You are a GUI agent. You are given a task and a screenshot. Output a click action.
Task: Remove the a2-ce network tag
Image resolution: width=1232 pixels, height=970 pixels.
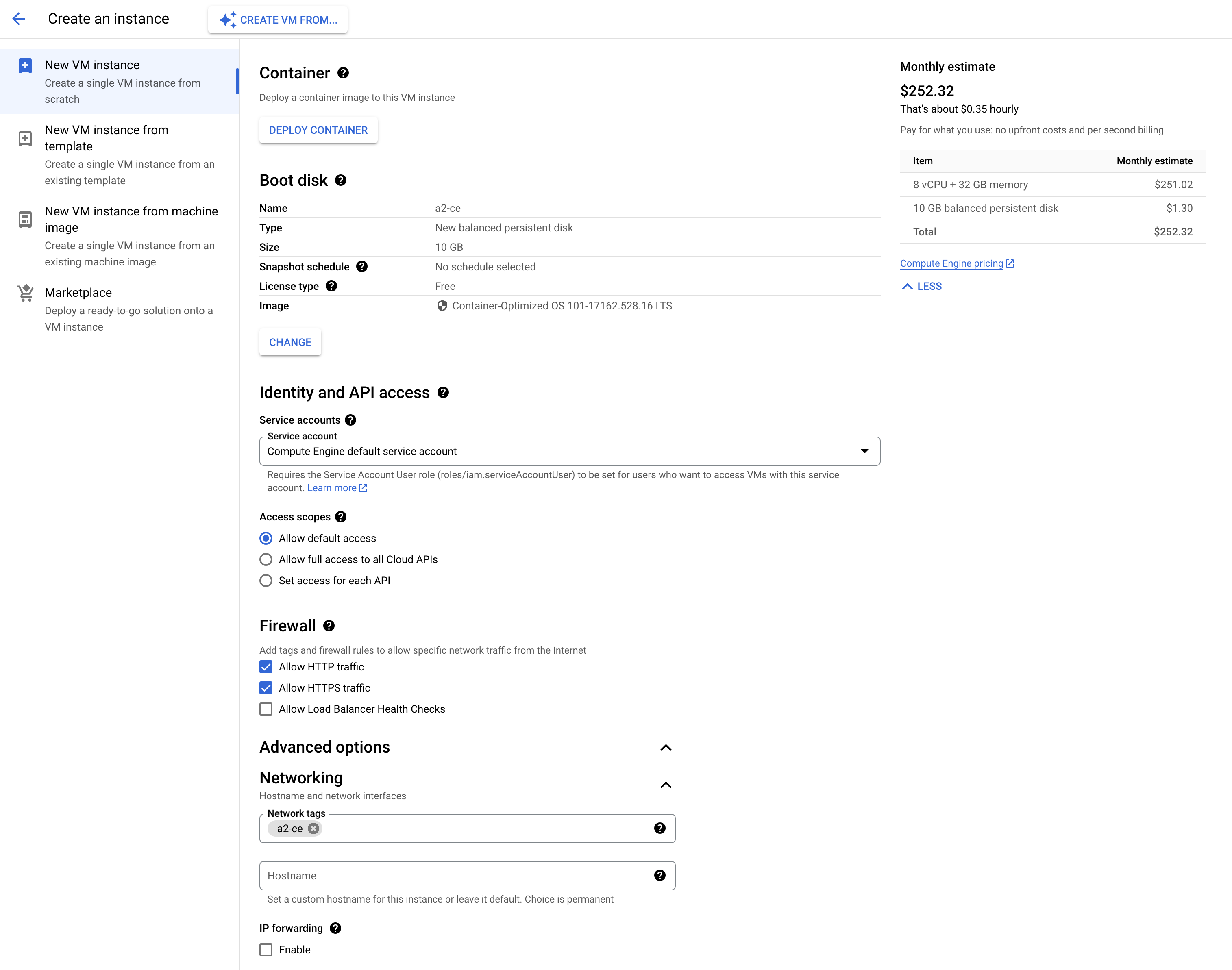point(313,829)
